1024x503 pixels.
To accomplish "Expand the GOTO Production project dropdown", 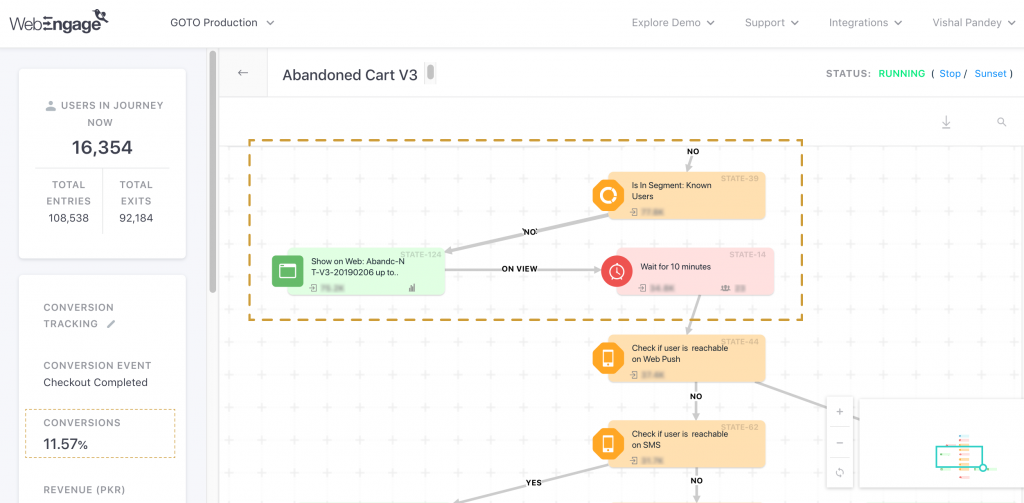I will pyautogui.click(x=222, y=22).
